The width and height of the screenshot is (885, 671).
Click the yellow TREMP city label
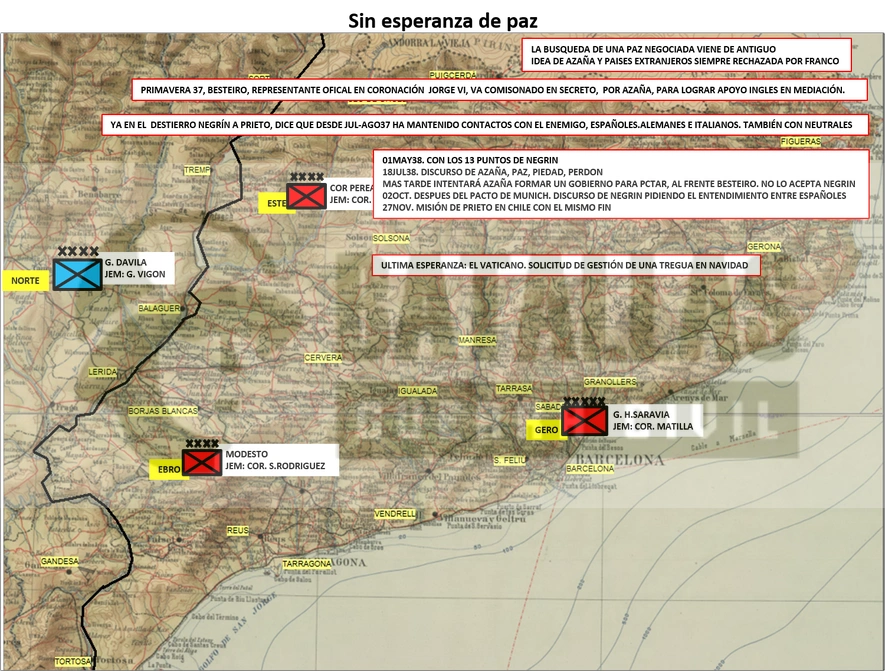197,170
